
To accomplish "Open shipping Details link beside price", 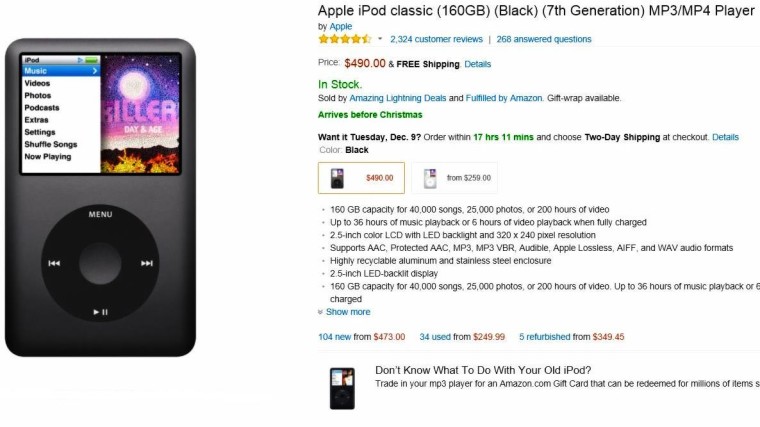I will point(477,64).
